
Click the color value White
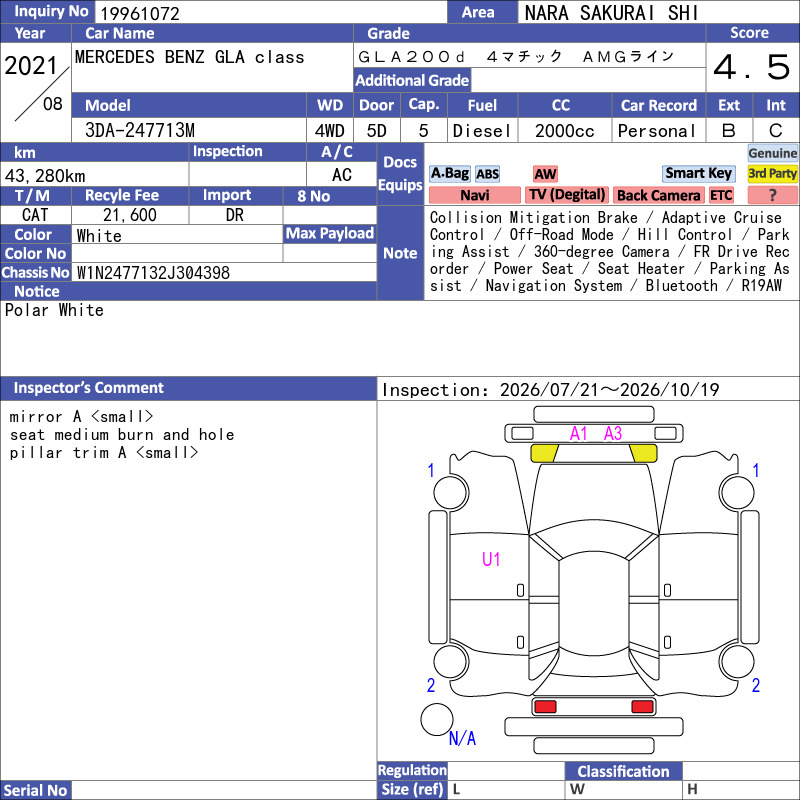(99, 236)
